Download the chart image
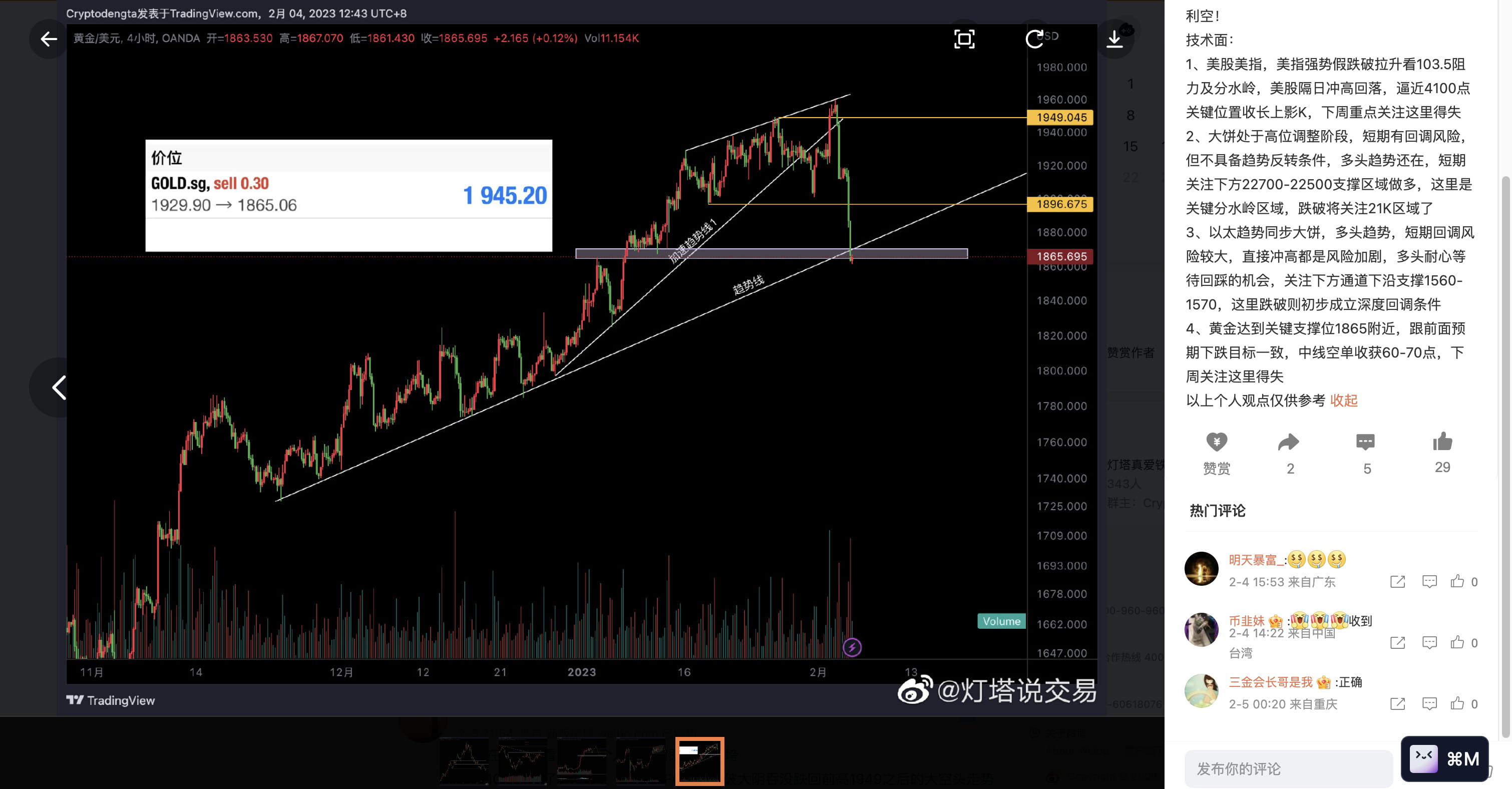The height and width of the screenshot is (789, 1512). 1114,38
